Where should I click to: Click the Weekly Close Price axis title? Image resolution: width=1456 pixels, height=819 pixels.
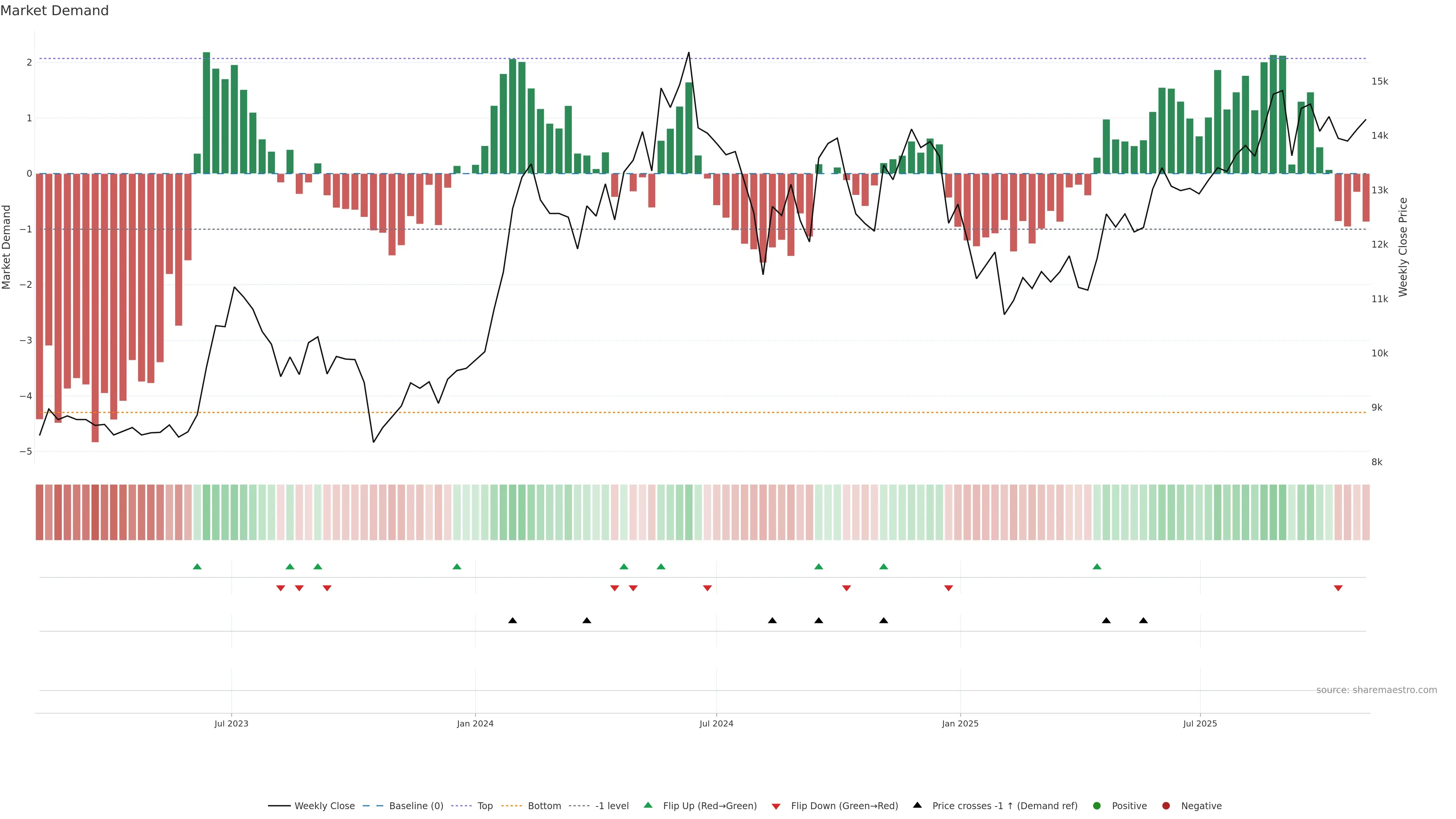point(1403,247)
